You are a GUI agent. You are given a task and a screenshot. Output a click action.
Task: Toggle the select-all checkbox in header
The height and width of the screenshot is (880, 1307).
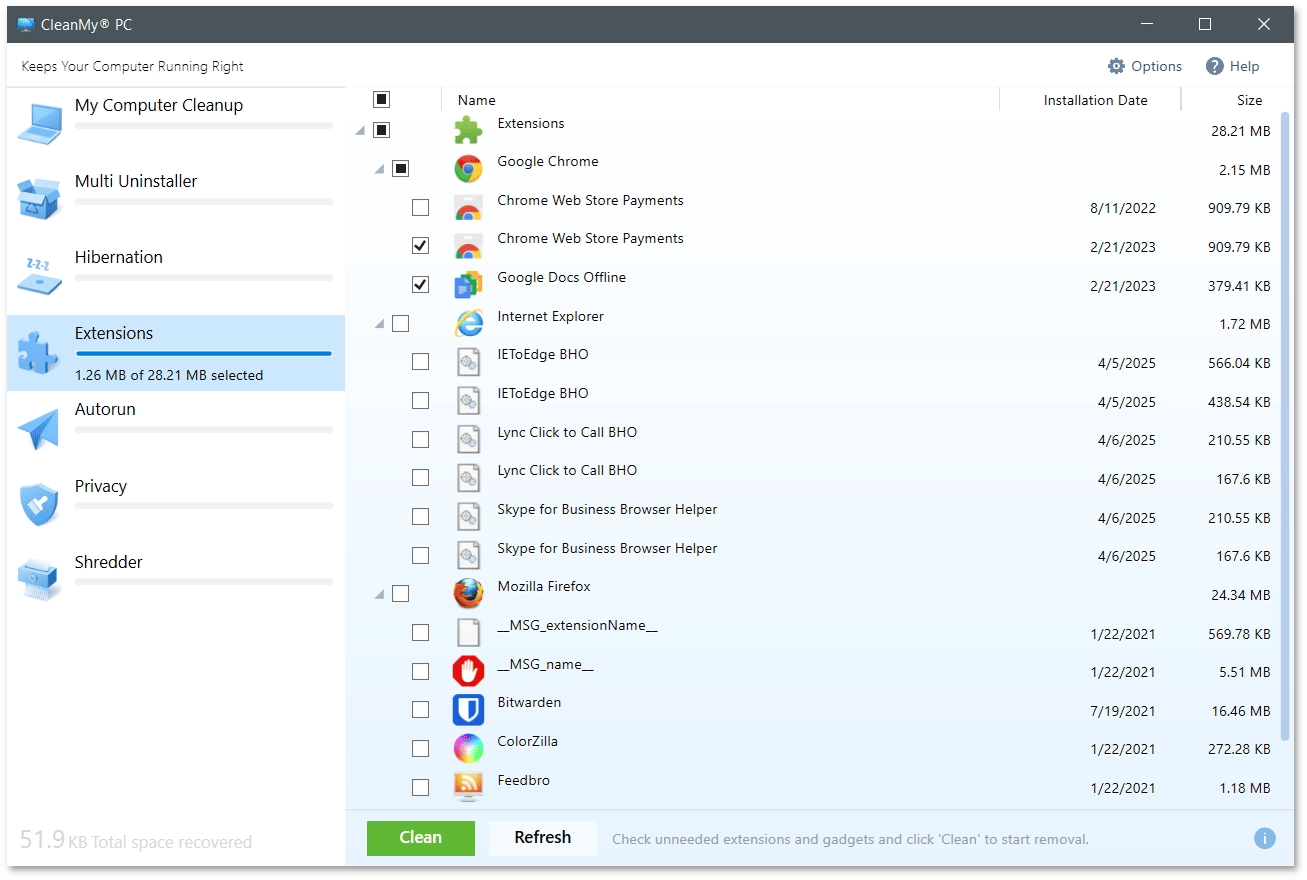381,99
